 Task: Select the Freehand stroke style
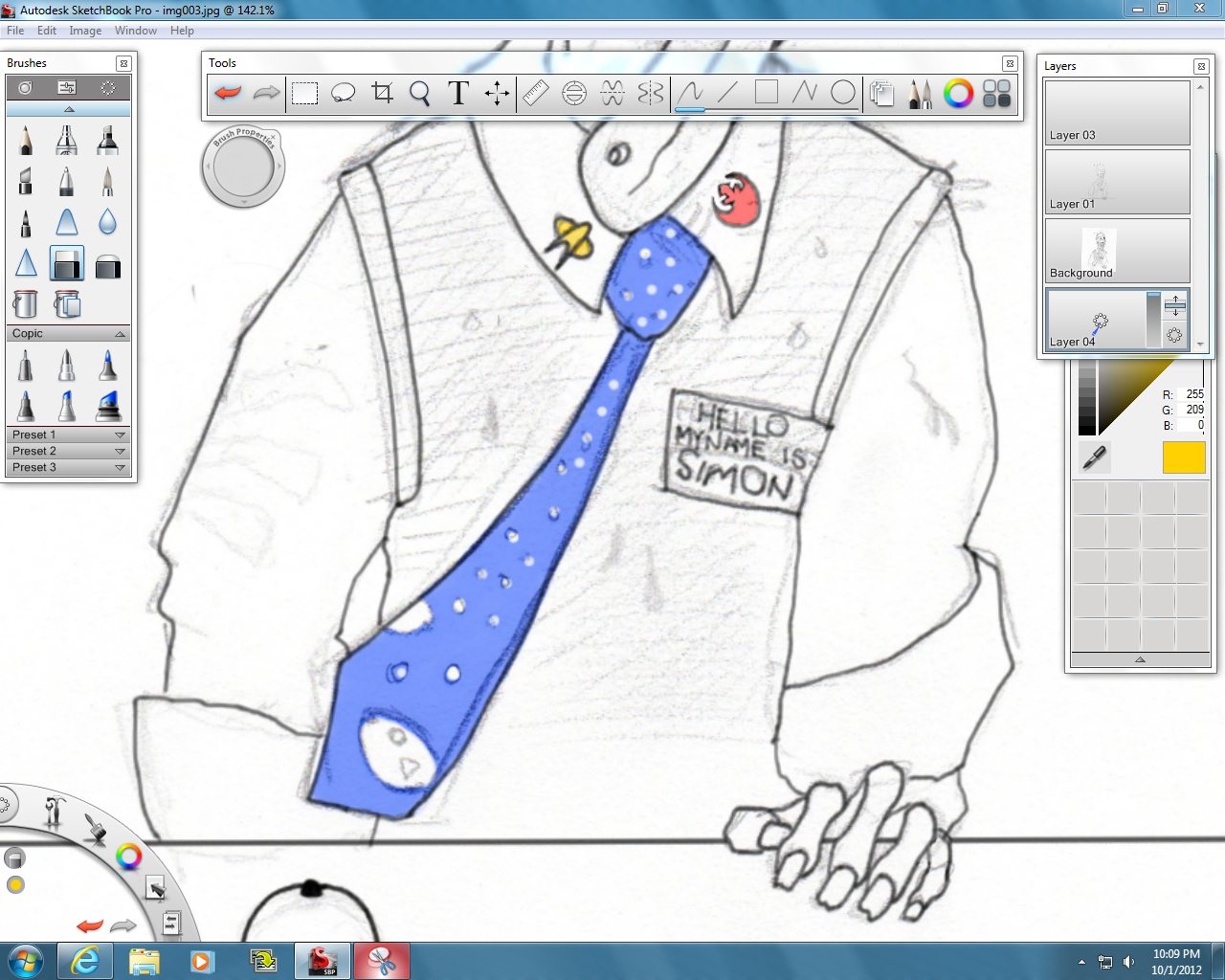pos(690,93)
